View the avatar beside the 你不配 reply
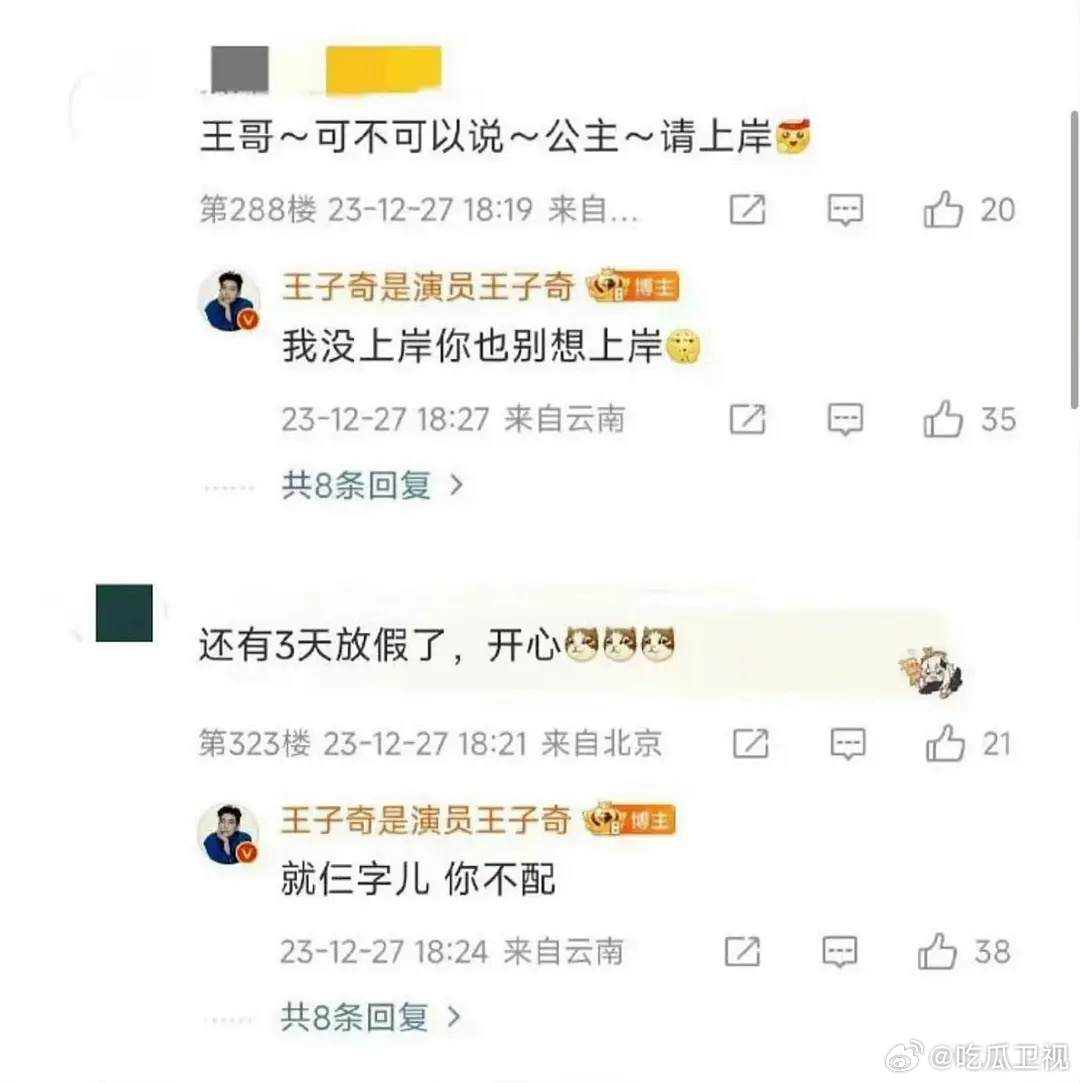Screen dimensions: 1080x1083 (228, 834)
